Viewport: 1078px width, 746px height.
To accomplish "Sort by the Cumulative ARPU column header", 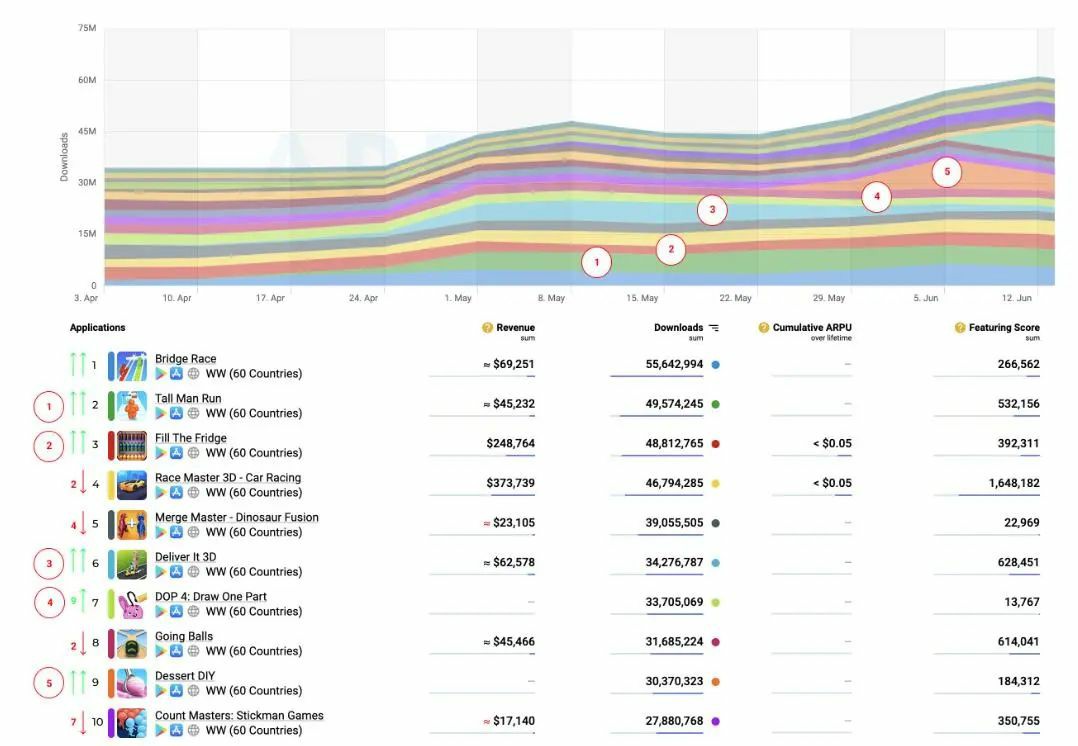I will (812, 328).
